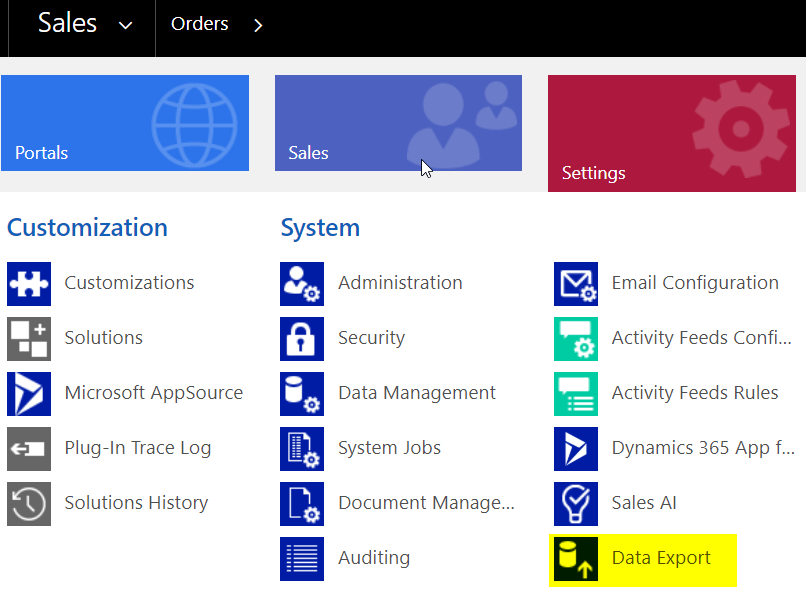
Task: Open the Data Export link
Action: pos(661,558)
